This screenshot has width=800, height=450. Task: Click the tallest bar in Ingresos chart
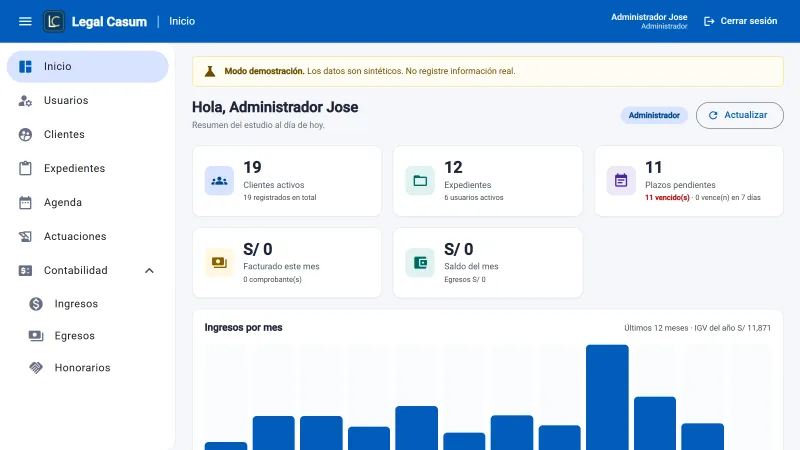(x=607, y=397)
